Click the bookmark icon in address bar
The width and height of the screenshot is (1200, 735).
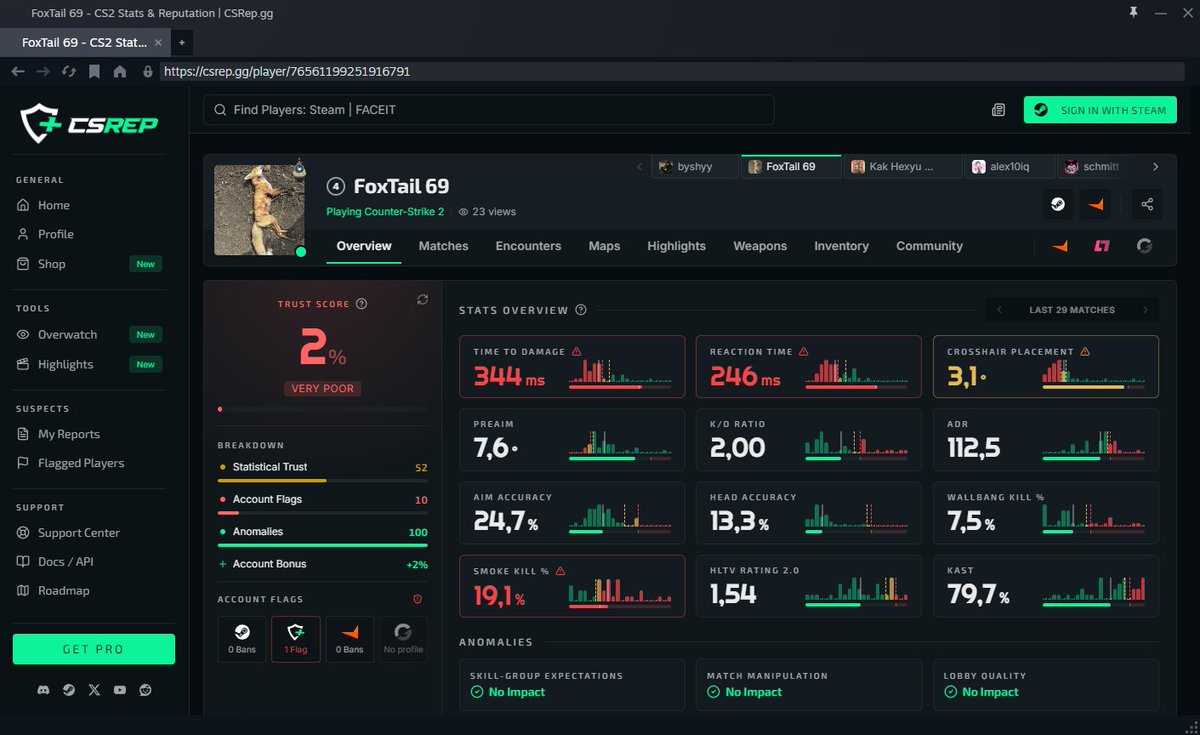coord(94,72)
